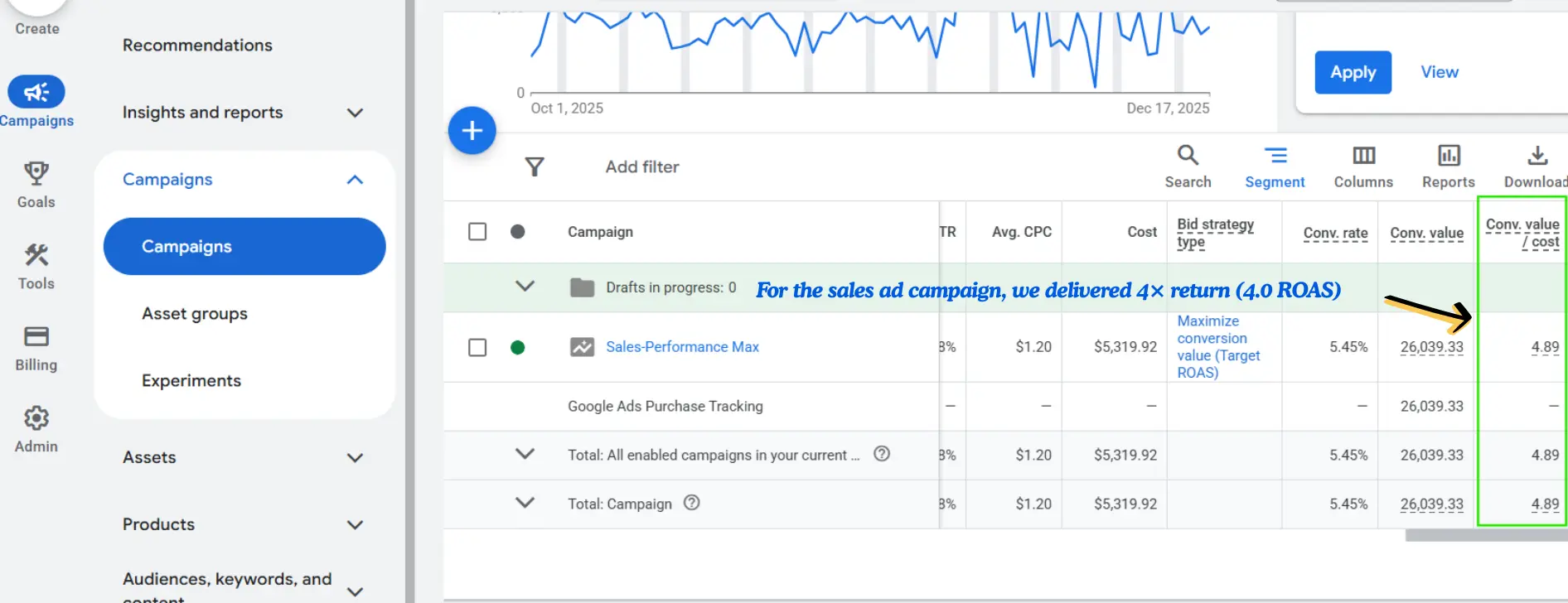
Task: Click the Search magnifier icon
Action: pyautogui.click(x=1188, y=156)
